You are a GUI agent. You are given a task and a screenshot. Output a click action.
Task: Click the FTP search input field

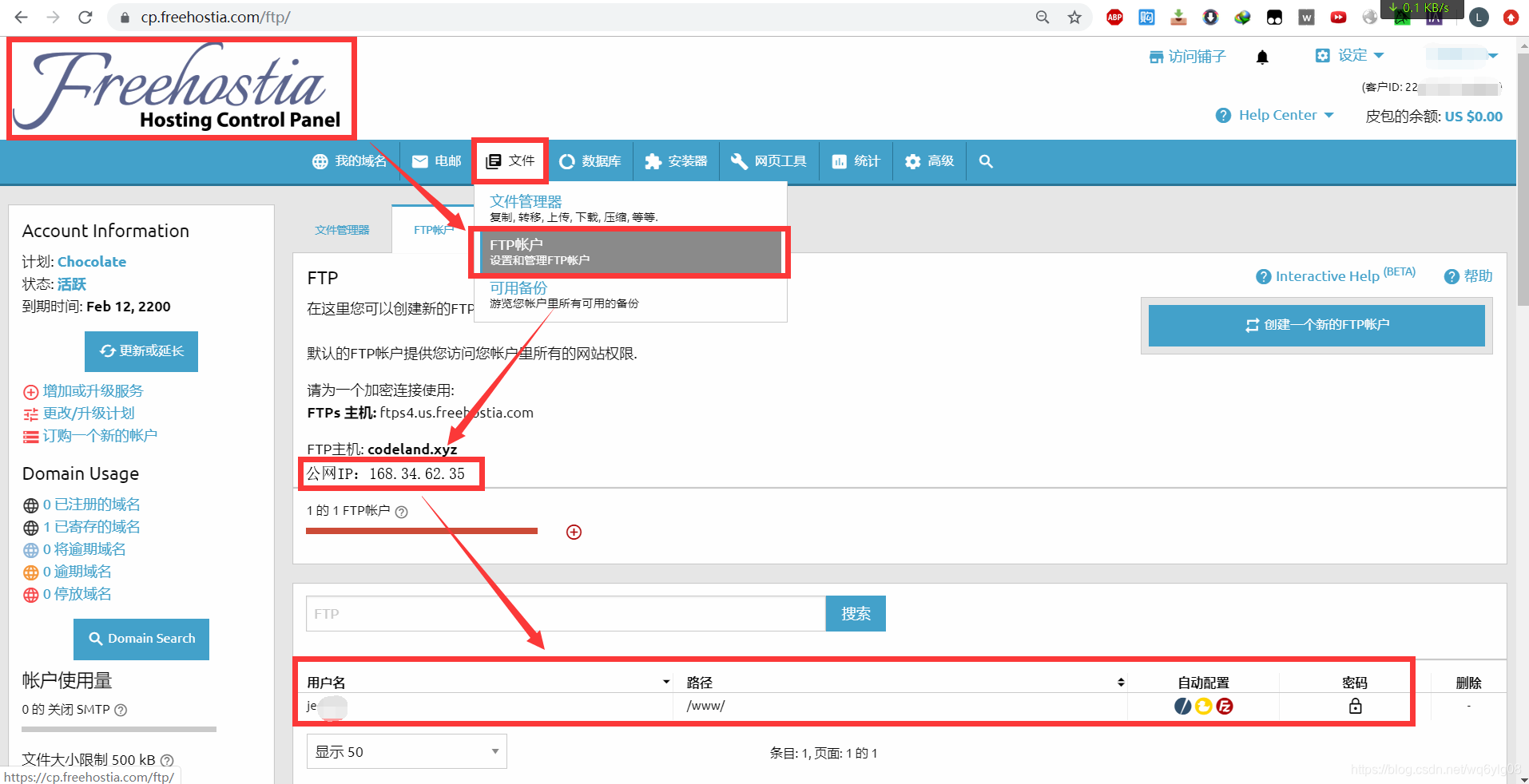(566, 613)
